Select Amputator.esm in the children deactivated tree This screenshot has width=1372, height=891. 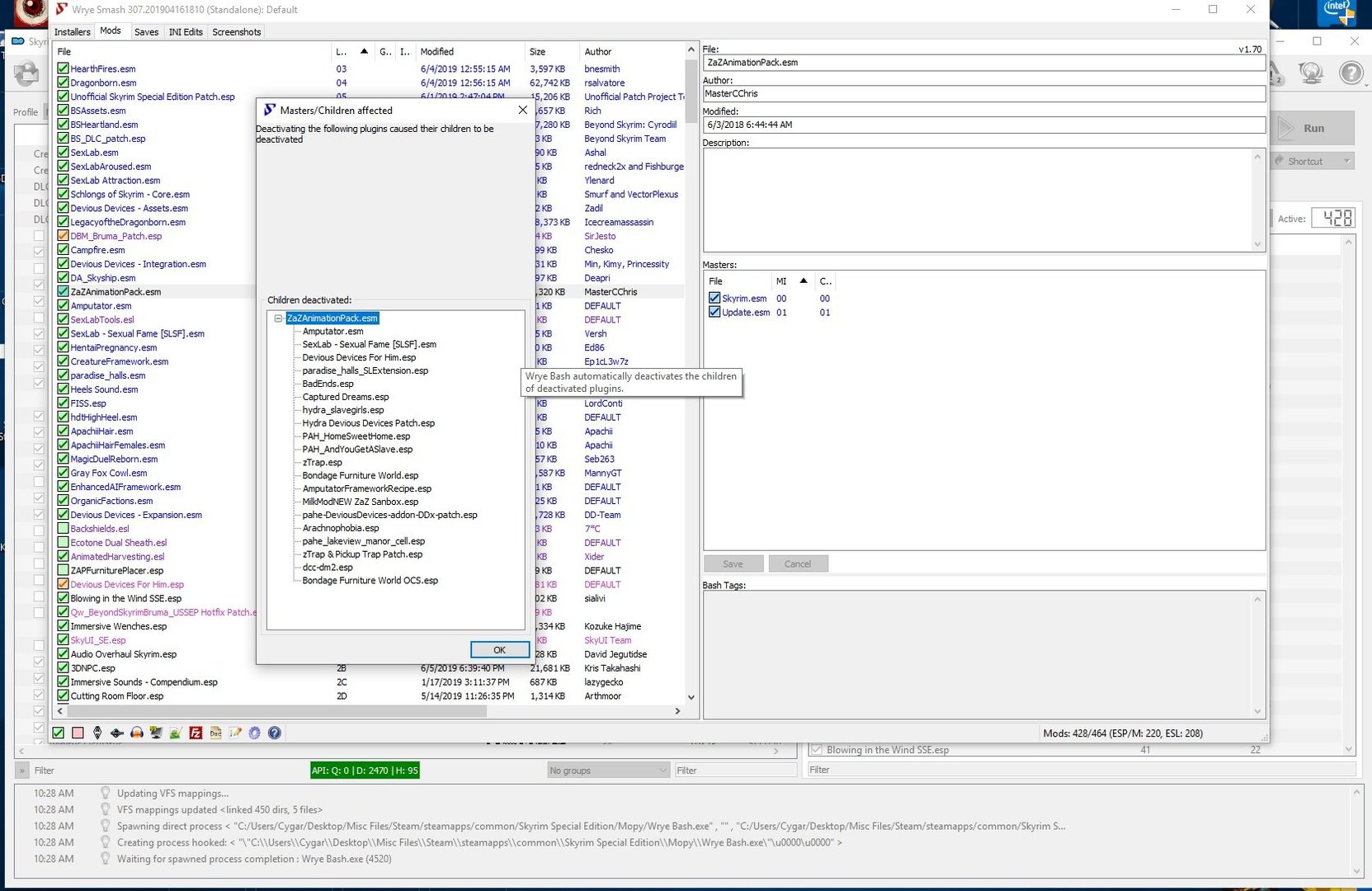click(x=332, y=331)
